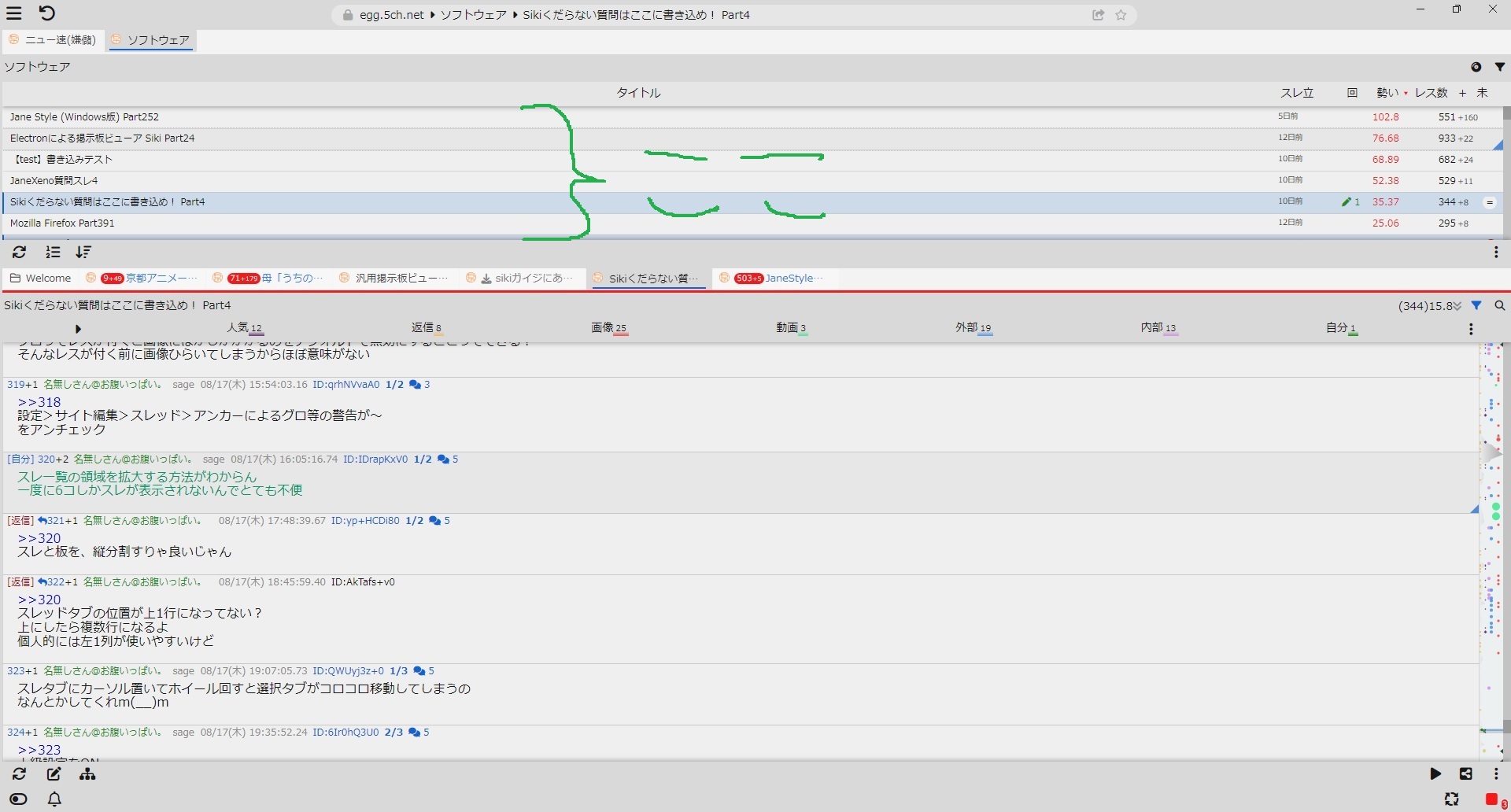
Task: Click the thread list vertical scrollbar thumb
Action: tap(1507, 113)
